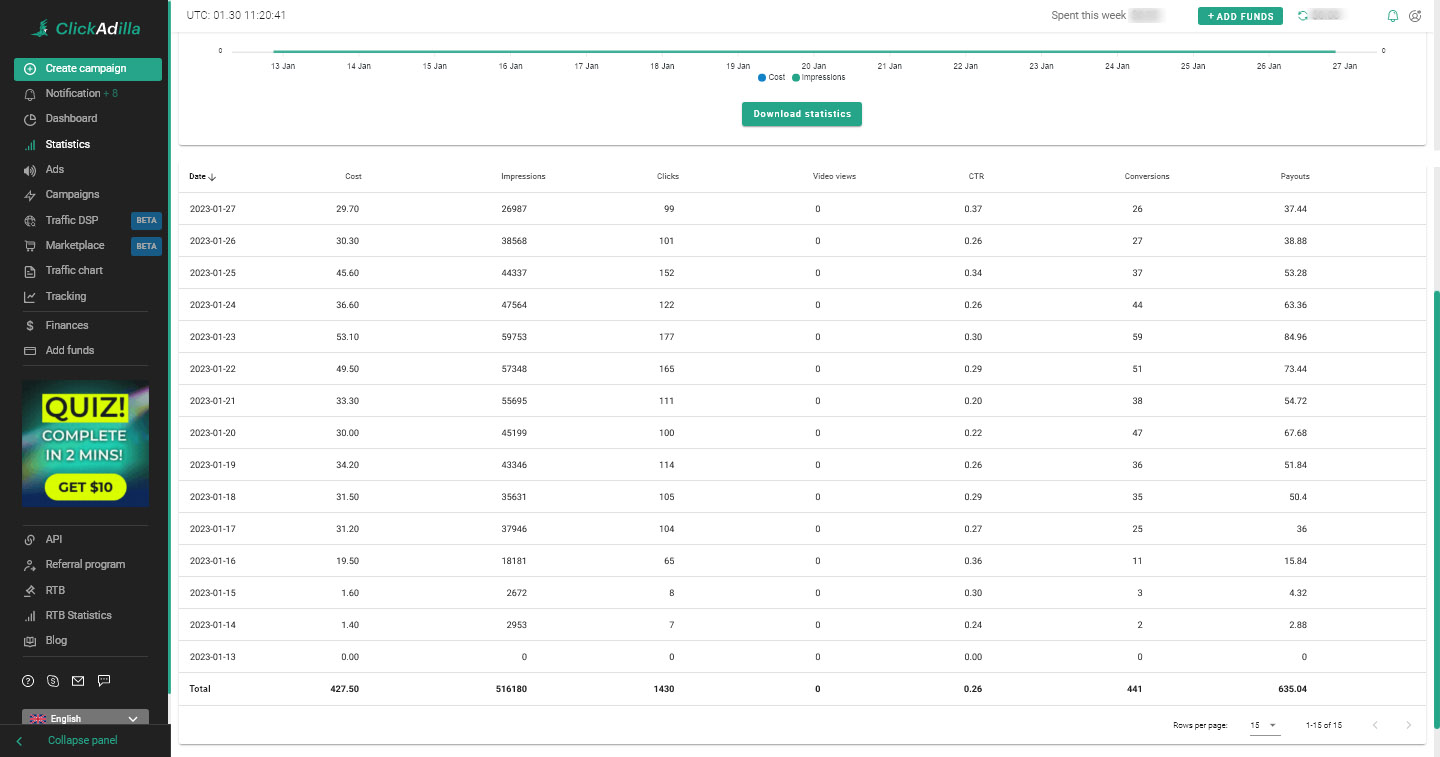The width and height of the screenshot is (1440, 757).
Task: Open the Skype contact icon
Action: click(52, 681)
